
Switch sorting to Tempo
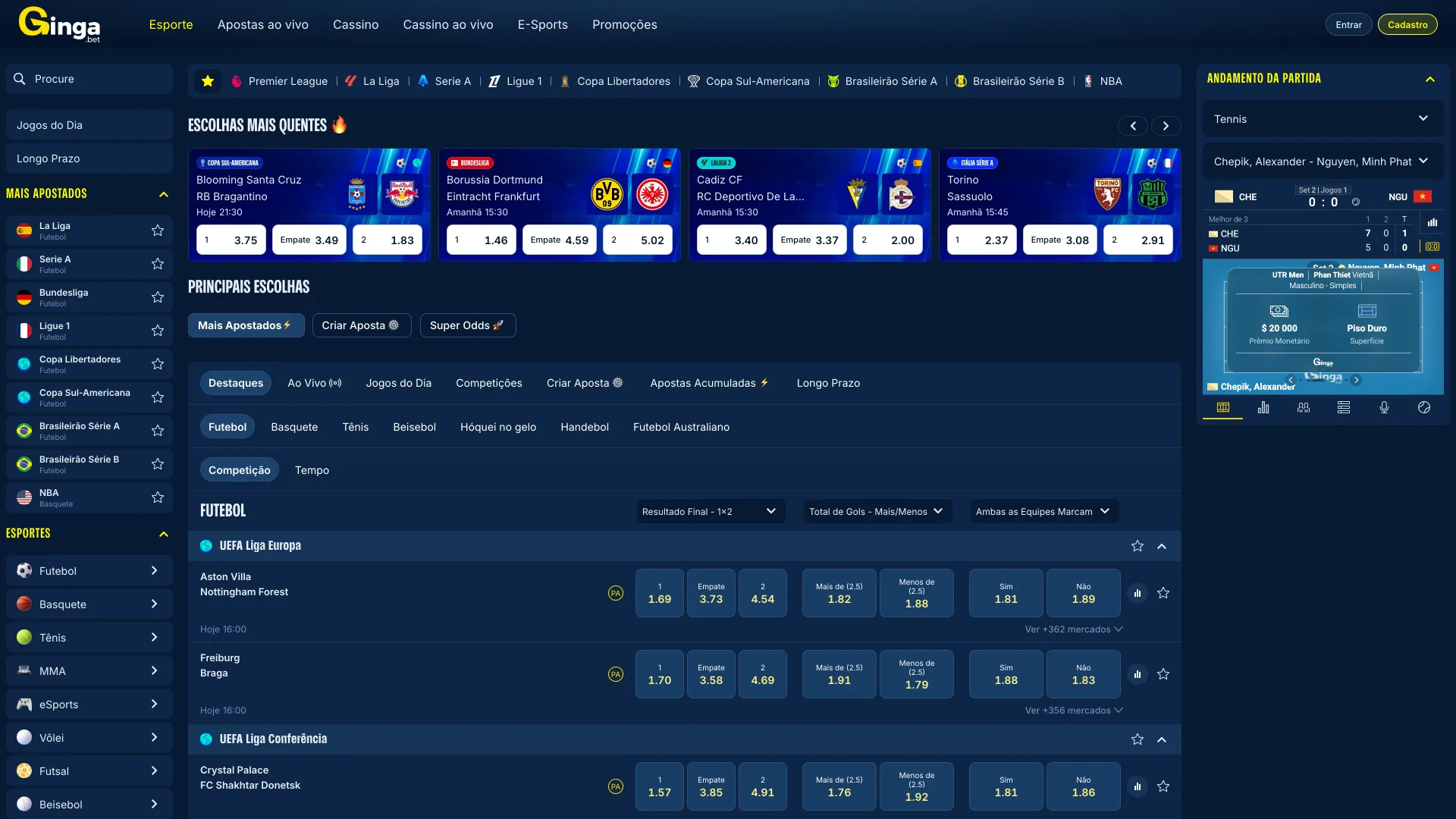(312, 470)
